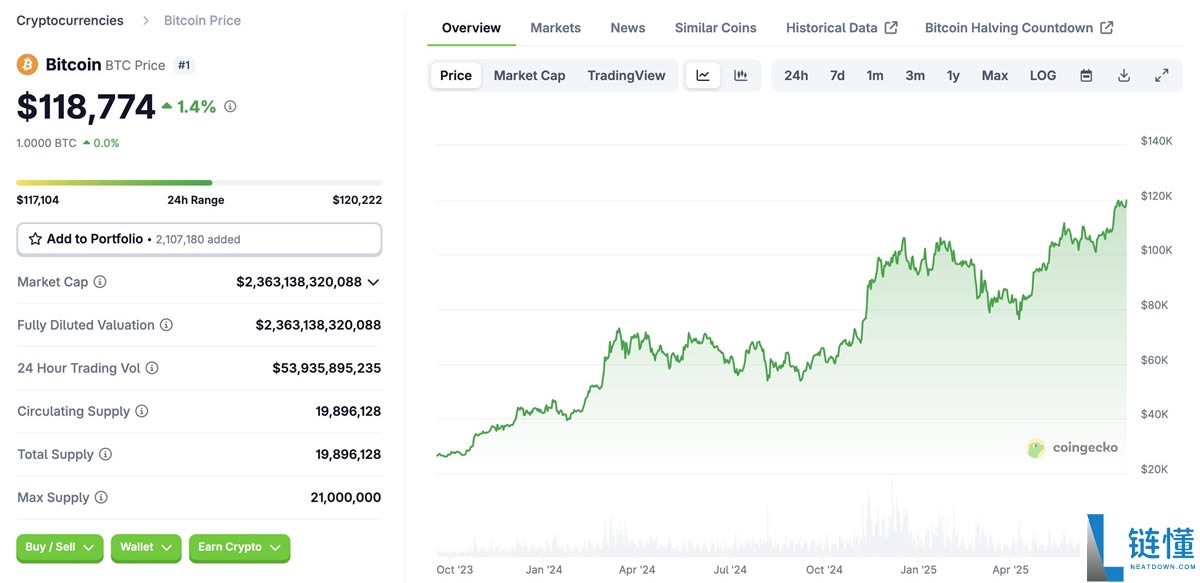Click info icon beside Circulating Supply
This screenshot has height=583, width=1200.
pyautogui.click(x=142, y=411)
